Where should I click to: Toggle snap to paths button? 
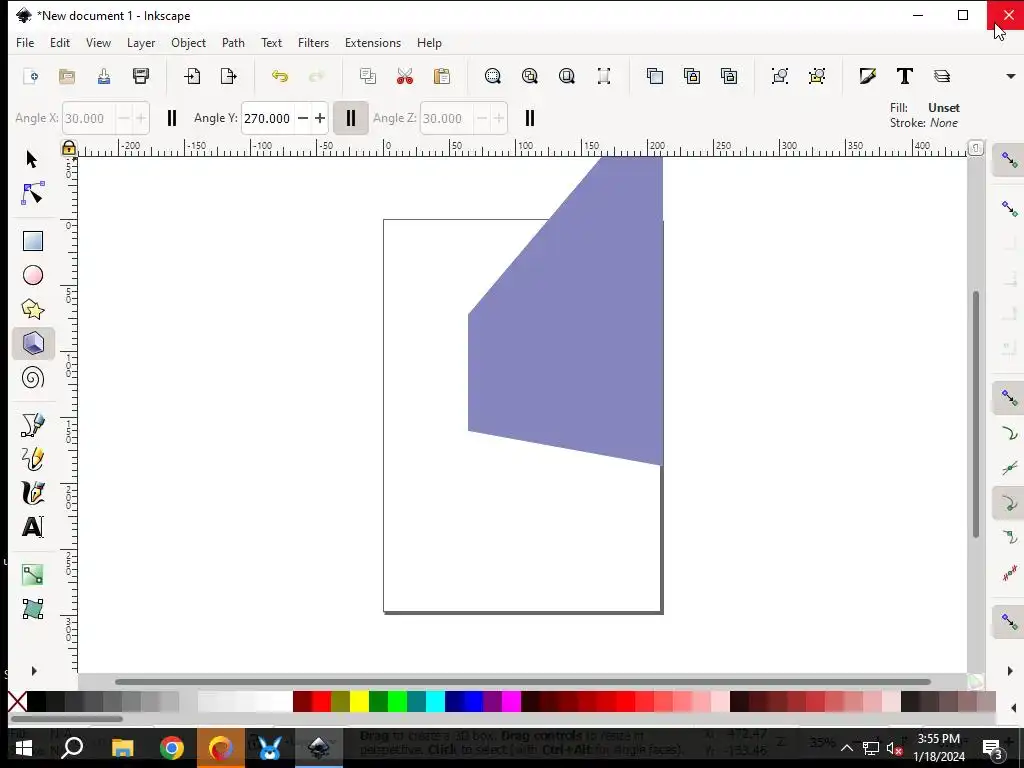1010,434
